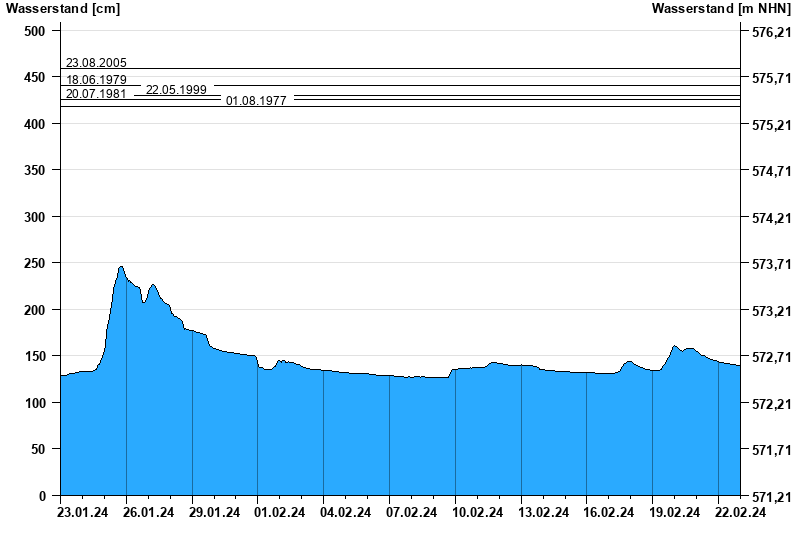The image size is (800, 550).
Task: Click the 23.08.2005 high water label
Action: coord(96,63)
